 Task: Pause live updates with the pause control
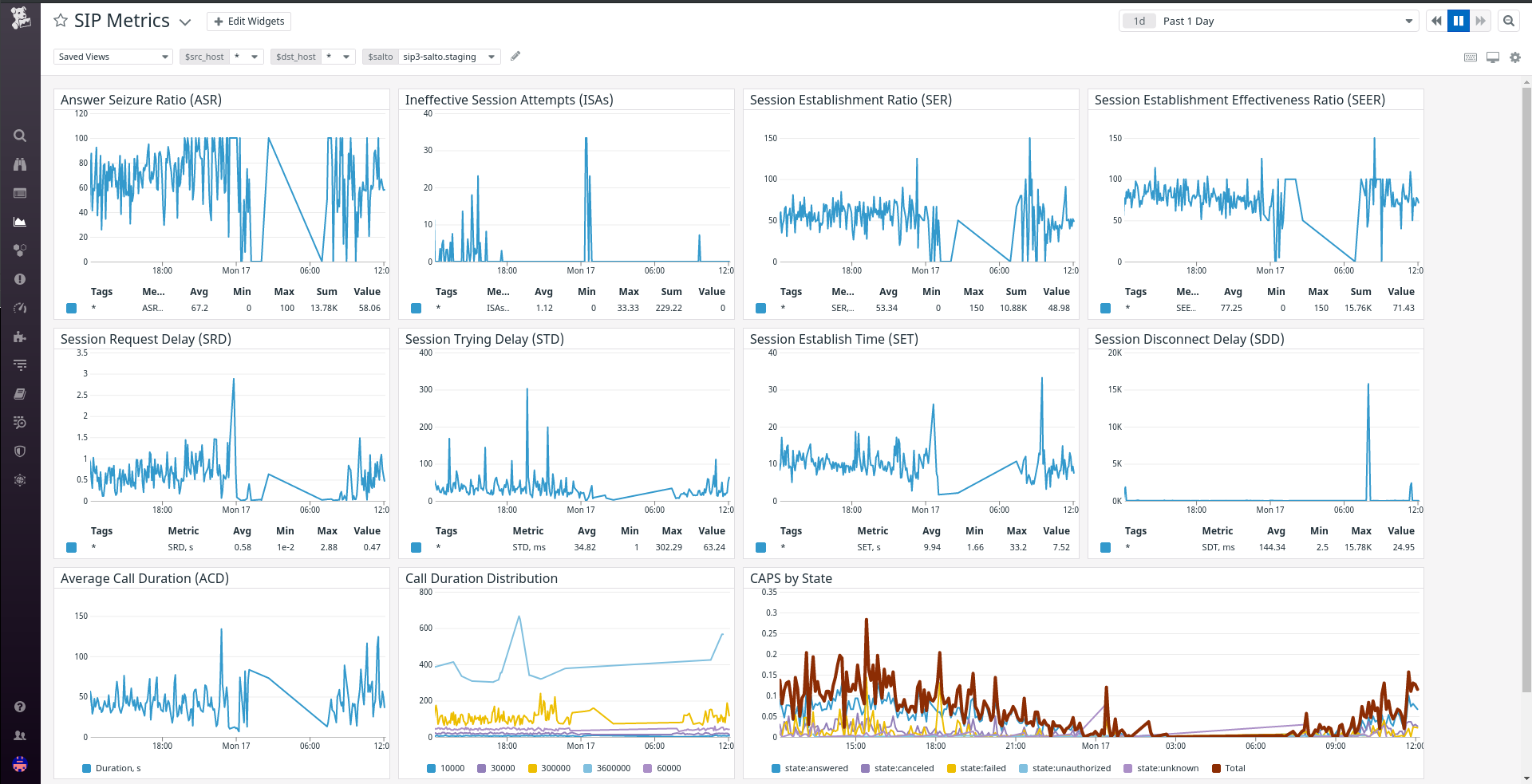1458,20
